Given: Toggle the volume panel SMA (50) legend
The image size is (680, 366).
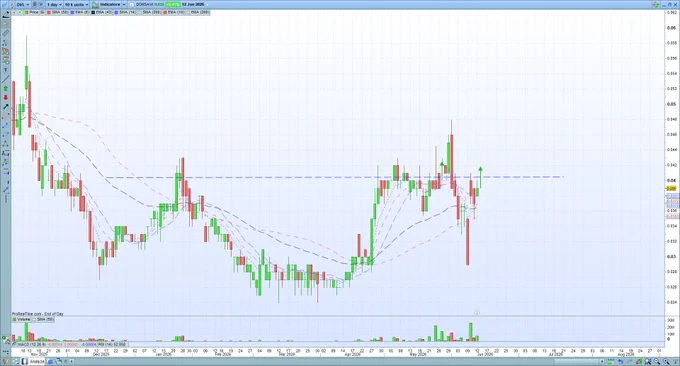Looking at the screenshot, I should coord(43,320).
